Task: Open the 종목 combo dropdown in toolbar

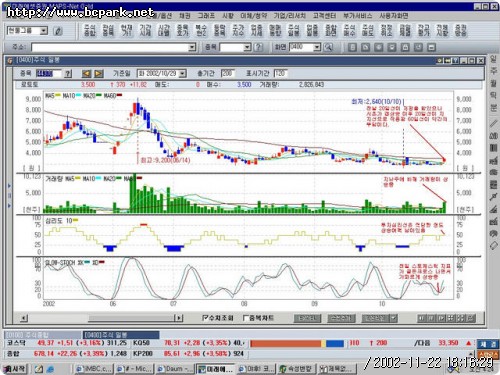Action: pyautogui.click(x=247, y=47)
